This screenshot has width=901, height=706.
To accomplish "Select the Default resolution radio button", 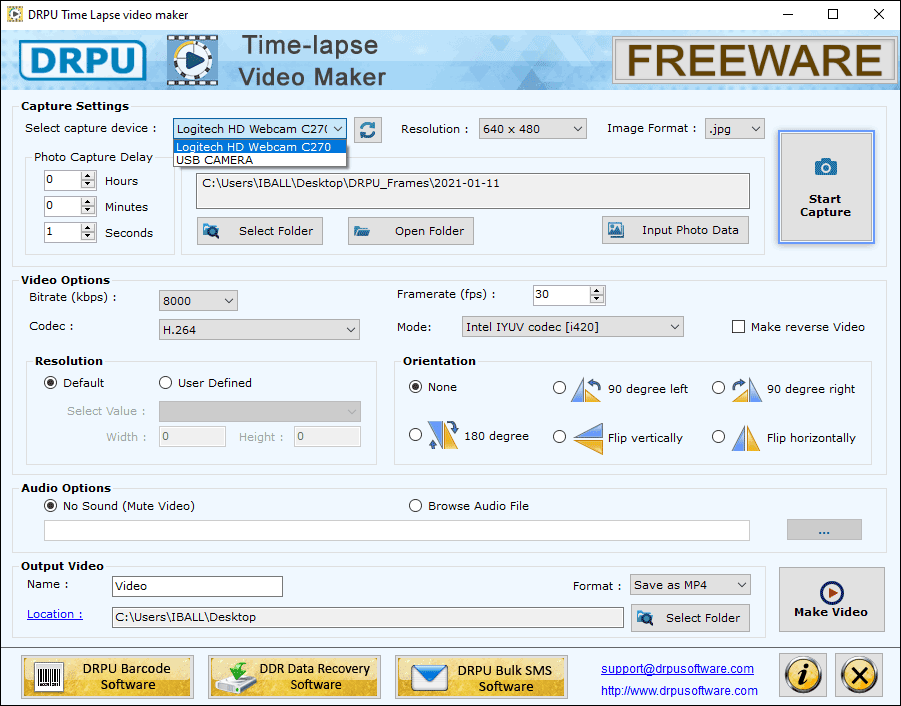I will tap(51, 383).
